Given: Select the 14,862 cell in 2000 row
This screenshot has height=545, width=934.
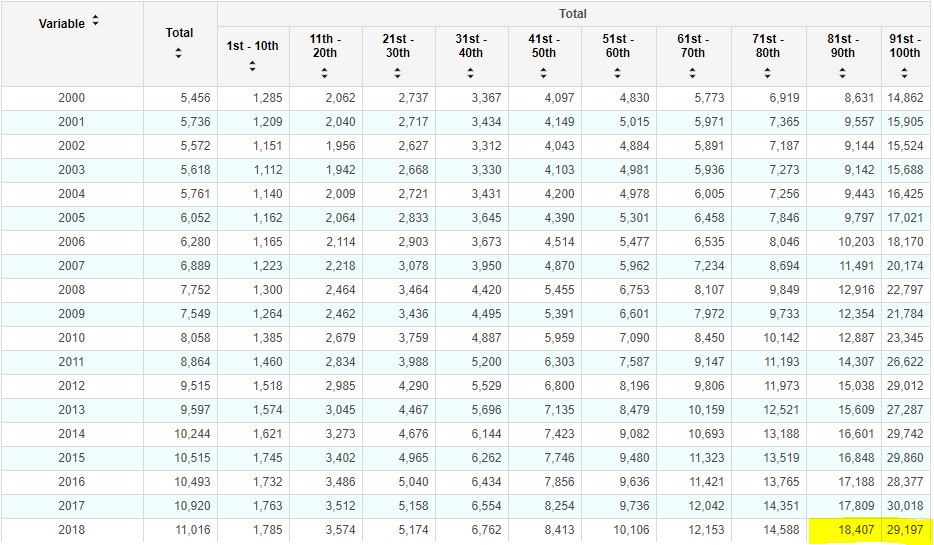Looking at the screenshot, I should (x=904, y=98).
